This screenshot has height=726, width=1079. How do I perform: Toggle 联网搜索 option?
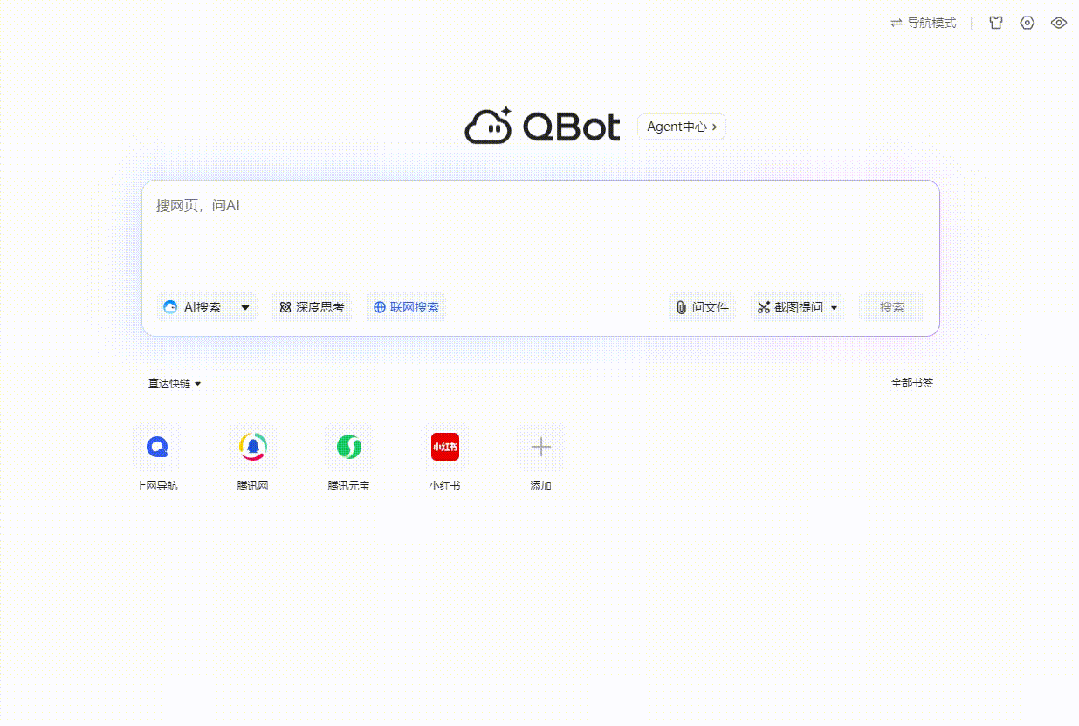406,307
